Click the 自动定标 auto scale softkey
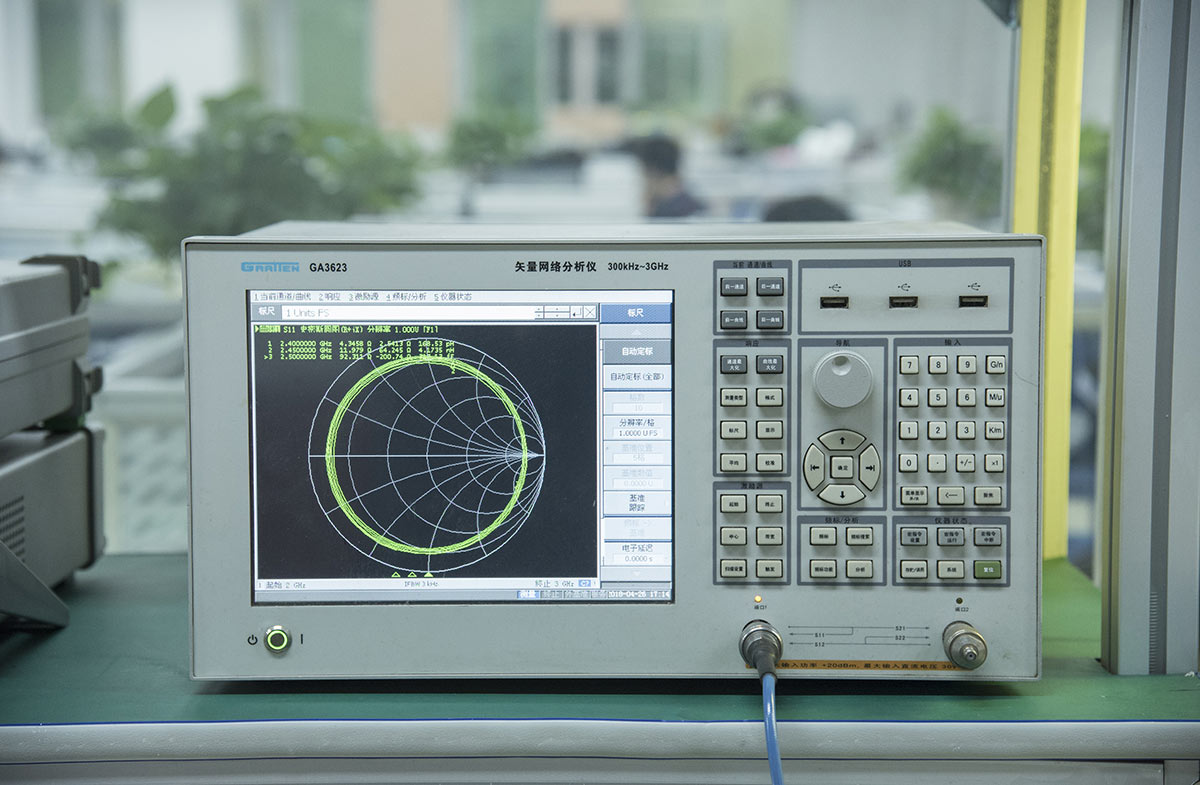1200x785 pixels. [x=635, y=351]
